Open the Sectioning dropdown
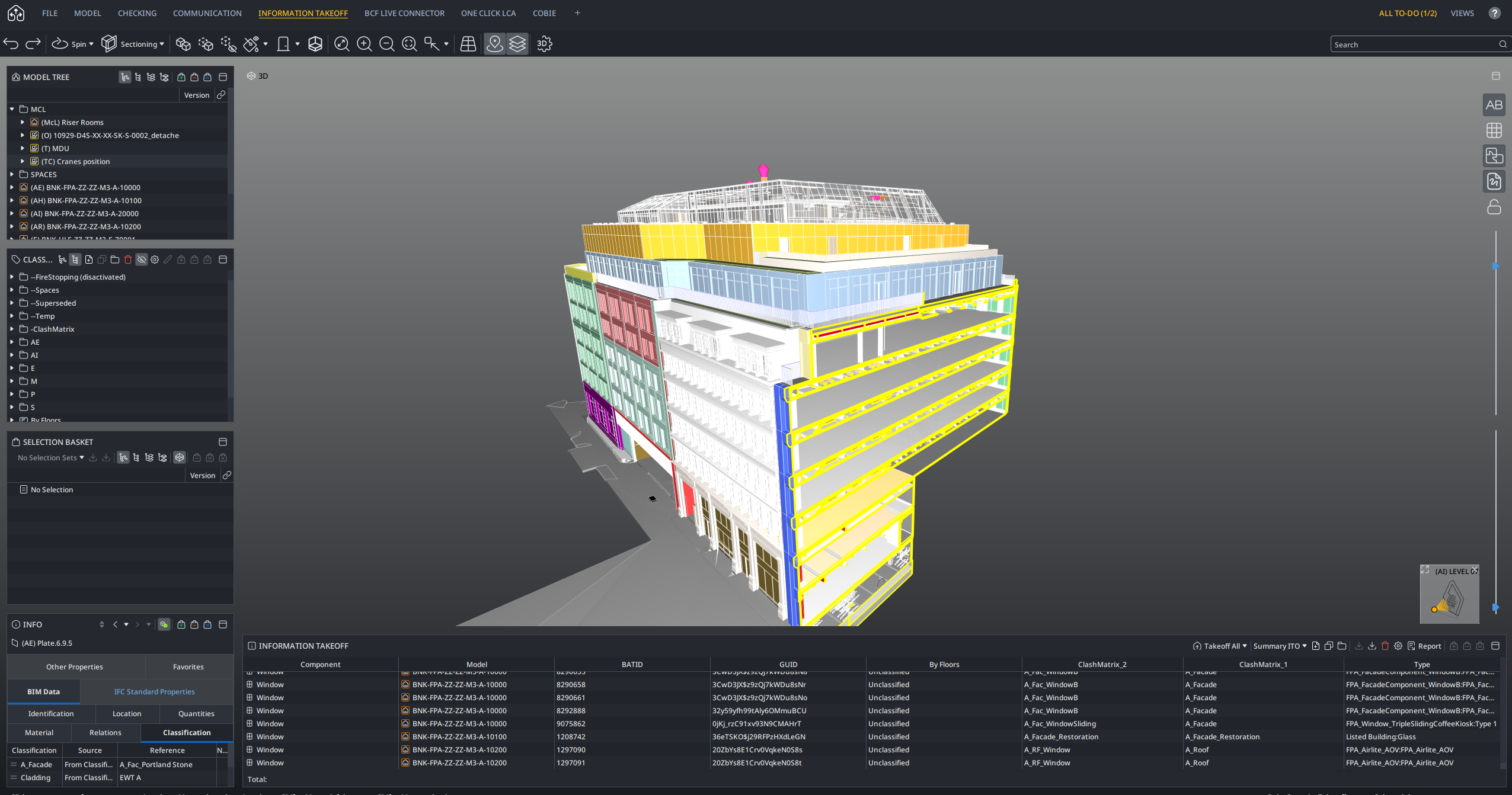 pyautogui.click(x=133, y=44)
